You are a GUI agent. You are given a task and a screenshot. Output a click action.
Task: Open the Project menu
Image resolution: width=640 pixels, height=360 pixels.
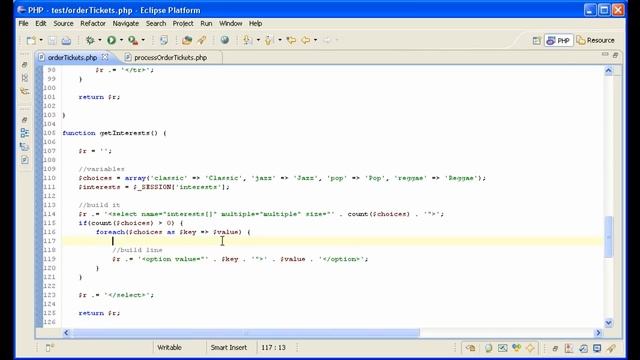(x=183, y=23)
